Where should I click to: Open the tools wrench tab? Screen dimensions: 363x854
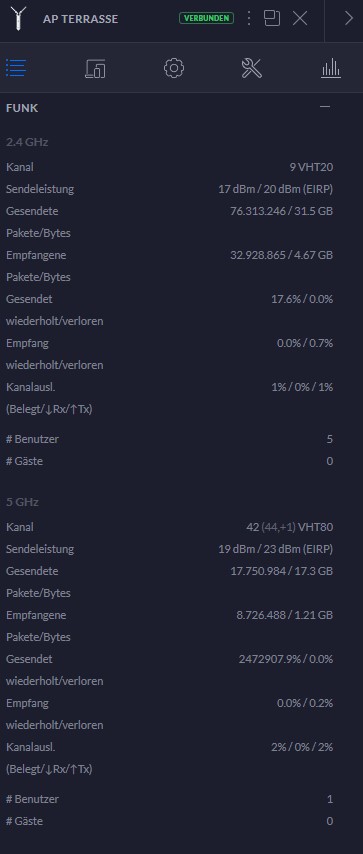(x=252, y=68)
